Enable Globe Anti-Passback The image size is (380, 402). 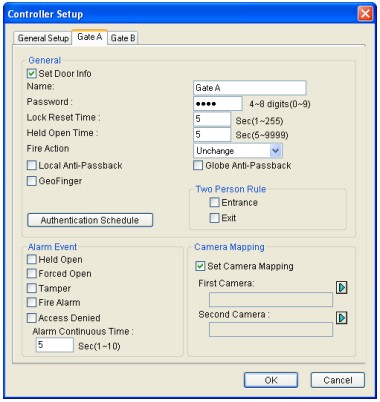pos(198,165)
